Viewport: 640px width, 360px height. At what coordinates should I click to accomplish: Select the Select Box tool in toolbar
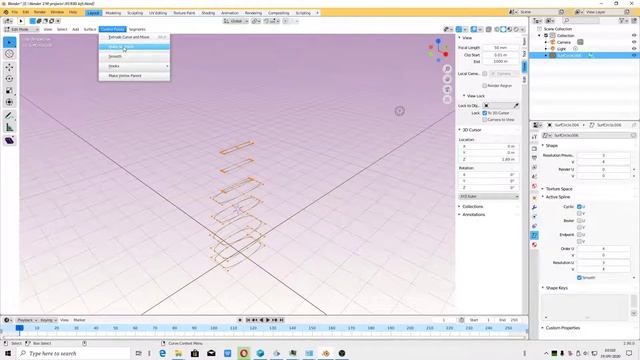pyautogui.click(x=9, y=42)
